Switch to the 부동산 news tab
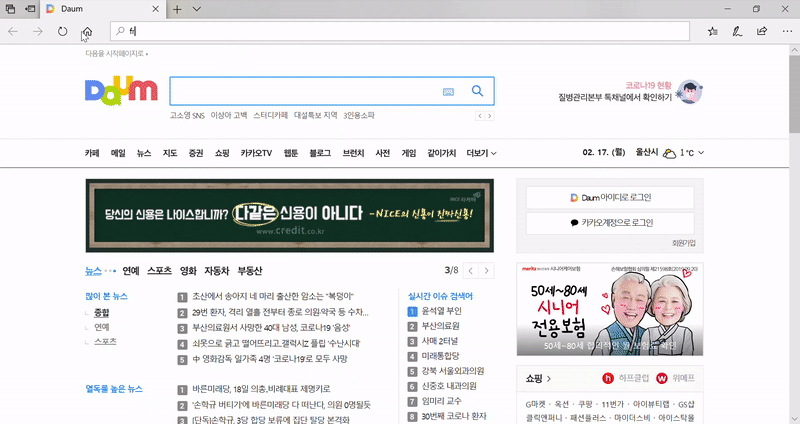The image size is (800, 424). point(250,271)
